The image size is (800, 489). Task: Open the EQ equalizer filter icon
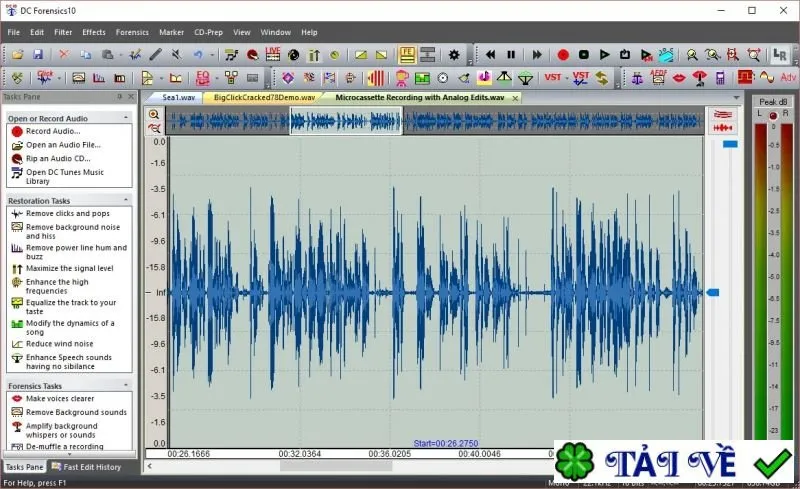point(203,78)
